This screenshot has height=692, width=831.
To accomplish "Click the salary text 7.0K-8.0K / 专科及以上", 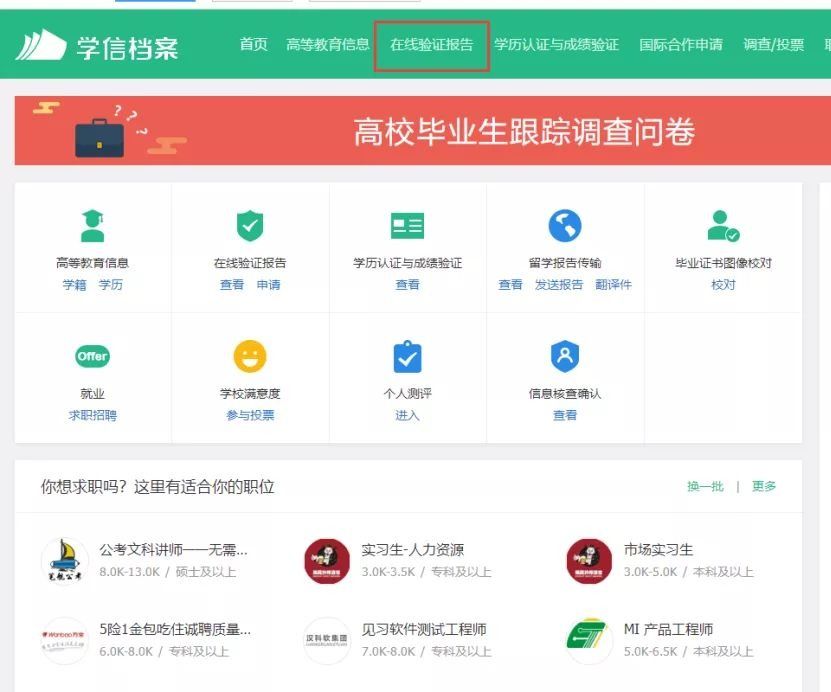I will pos(426,651).
